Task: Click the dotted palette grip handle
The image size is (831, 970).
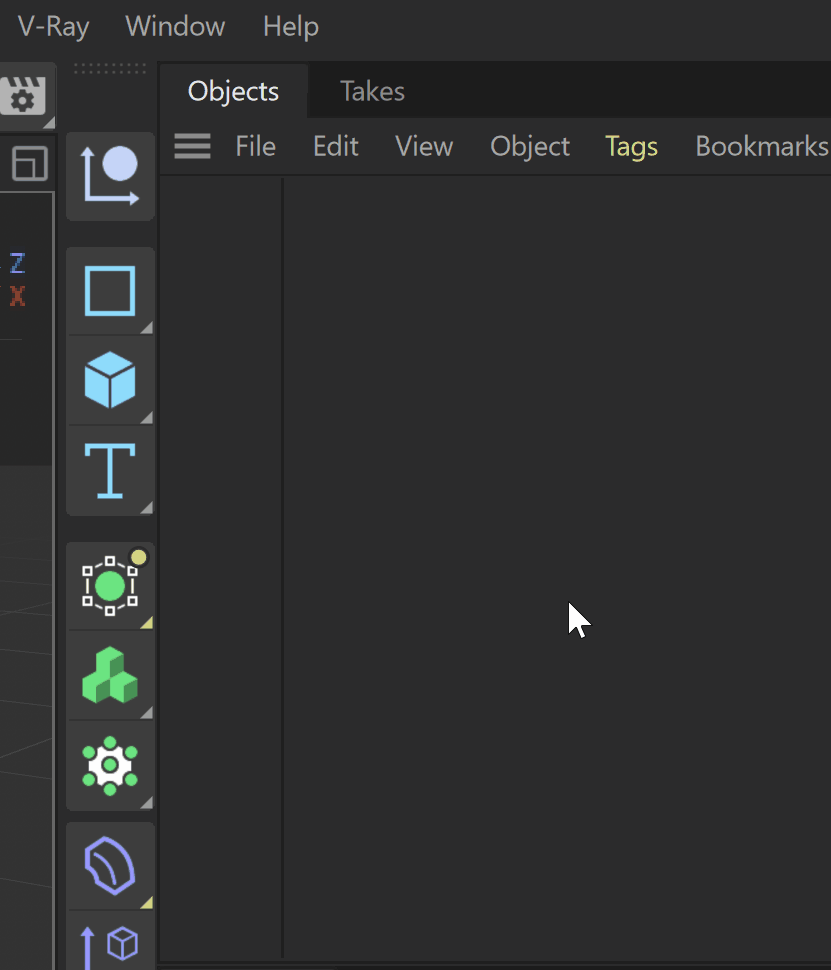Action: (110, 69)
